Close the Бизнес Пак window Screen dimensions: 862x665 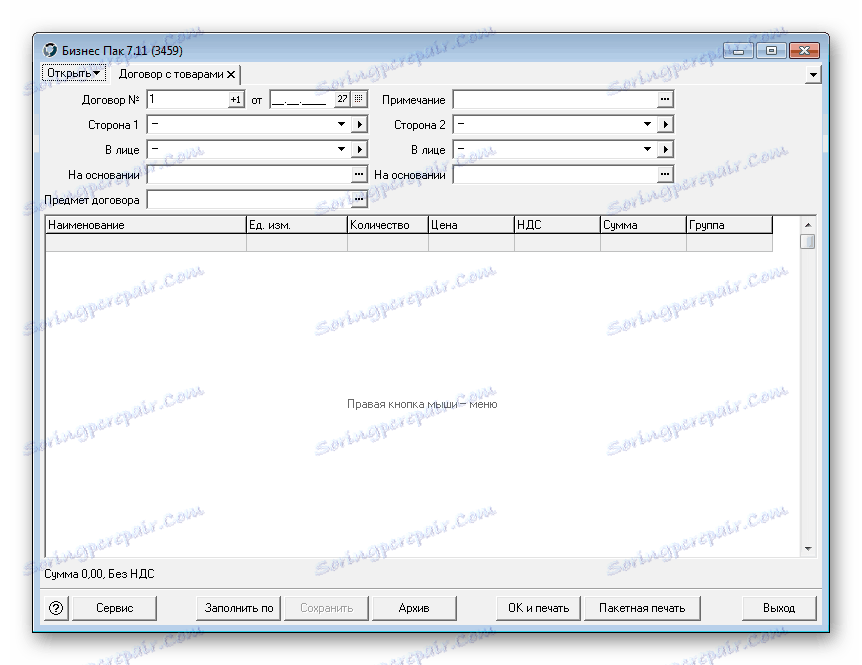804,51
